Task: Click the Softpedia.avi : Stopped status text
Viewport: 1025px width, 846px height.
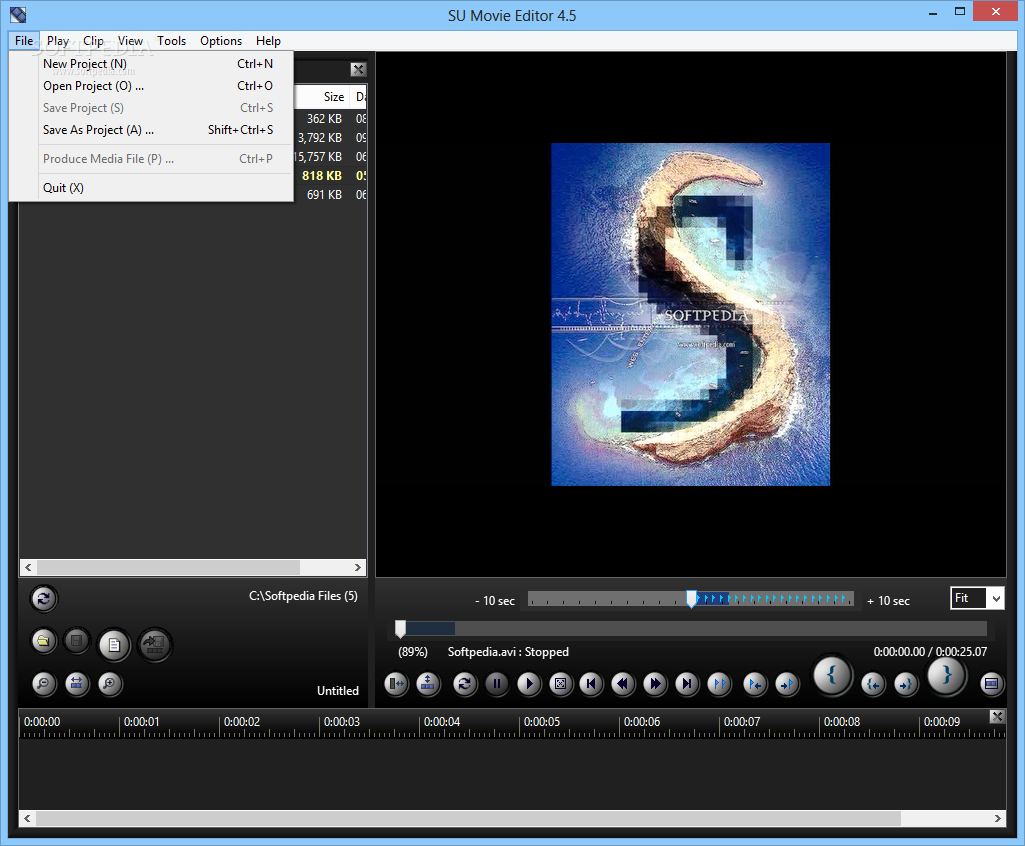Action: click(x=508, y=652)
